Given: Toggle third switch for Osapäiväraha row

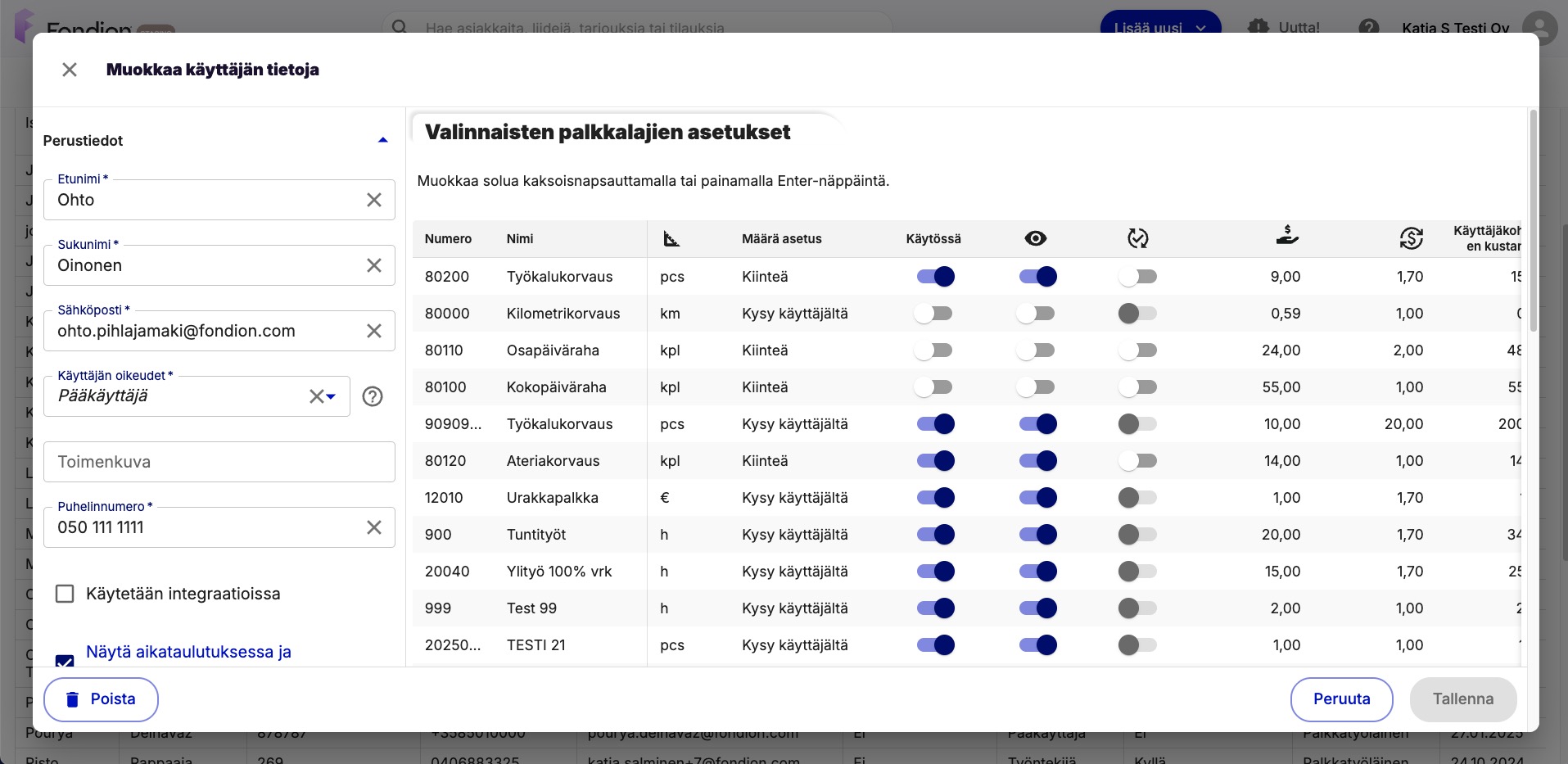Looking at the screenshot, I should pos(1138,350).
